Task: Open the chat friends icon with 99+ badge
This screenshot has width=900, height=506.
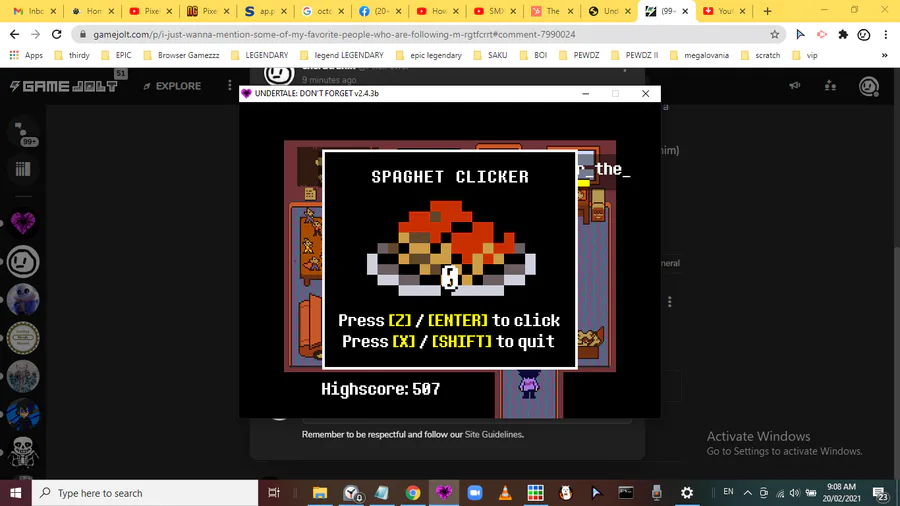Action: pos(23,133)
